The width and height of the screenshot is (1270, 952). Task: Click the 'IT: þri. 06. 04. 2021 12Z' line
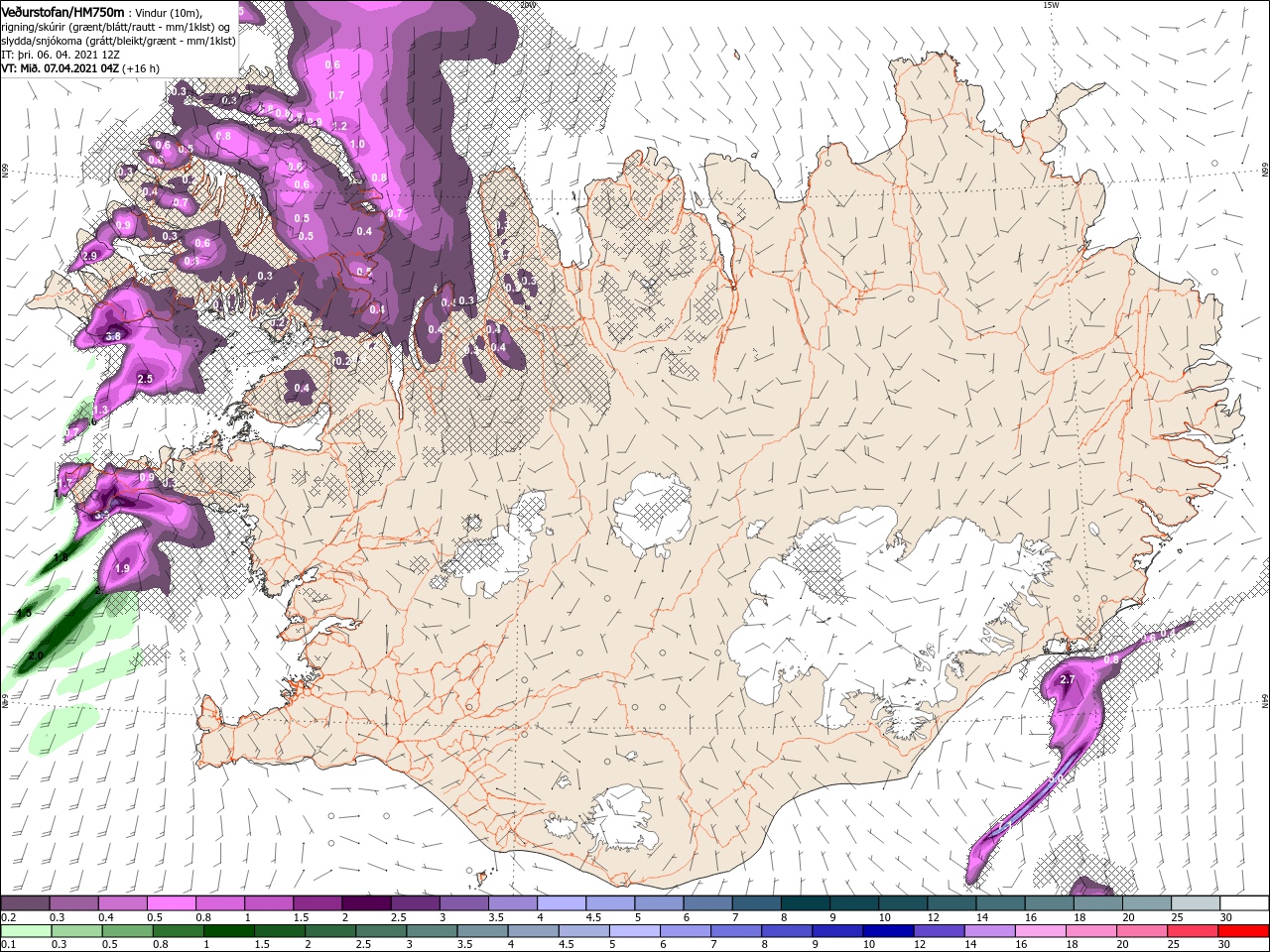tap(61, 55)
